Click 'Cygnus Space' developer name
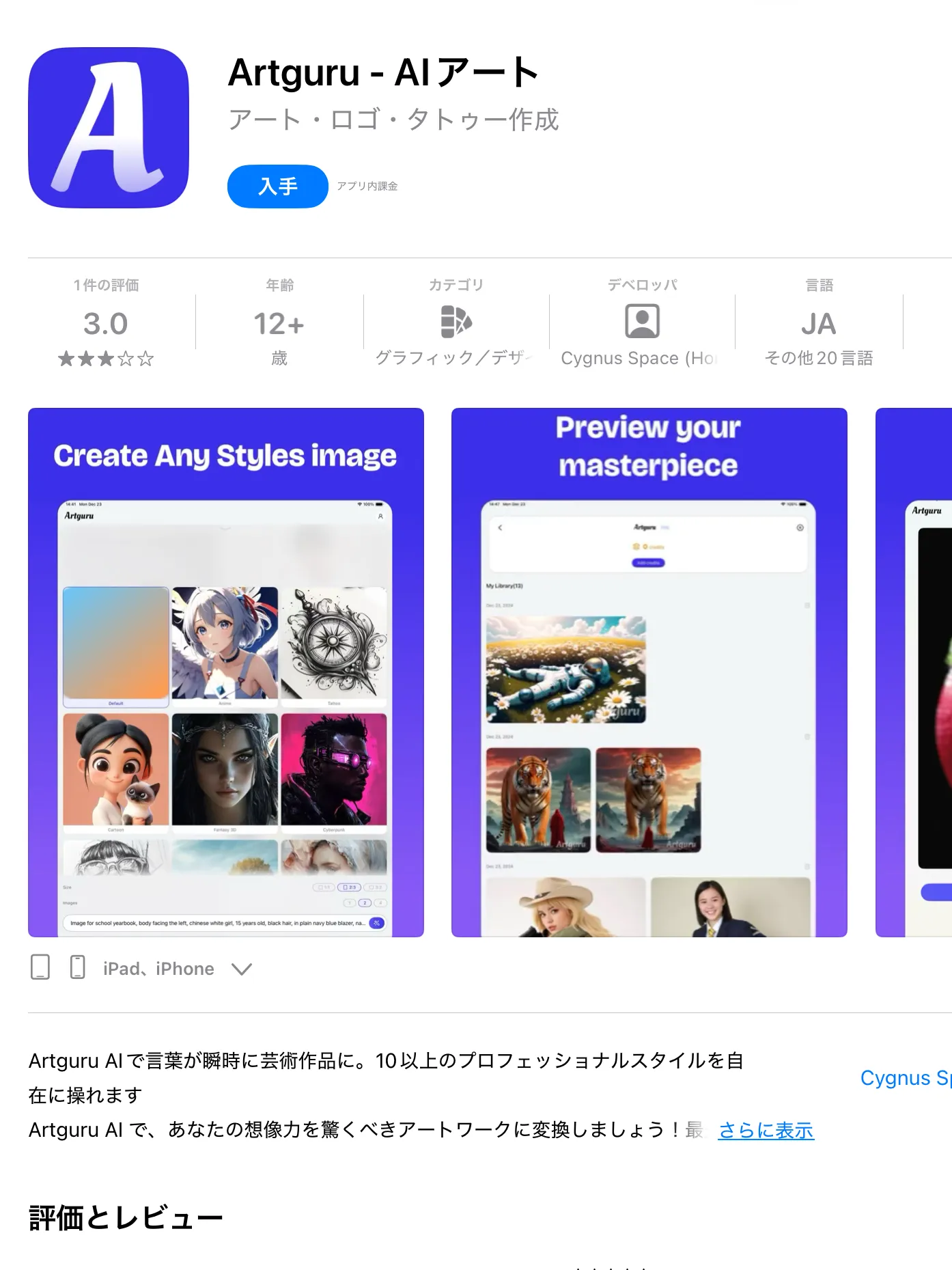952x1270 pixels. click(x=639, y=358)
